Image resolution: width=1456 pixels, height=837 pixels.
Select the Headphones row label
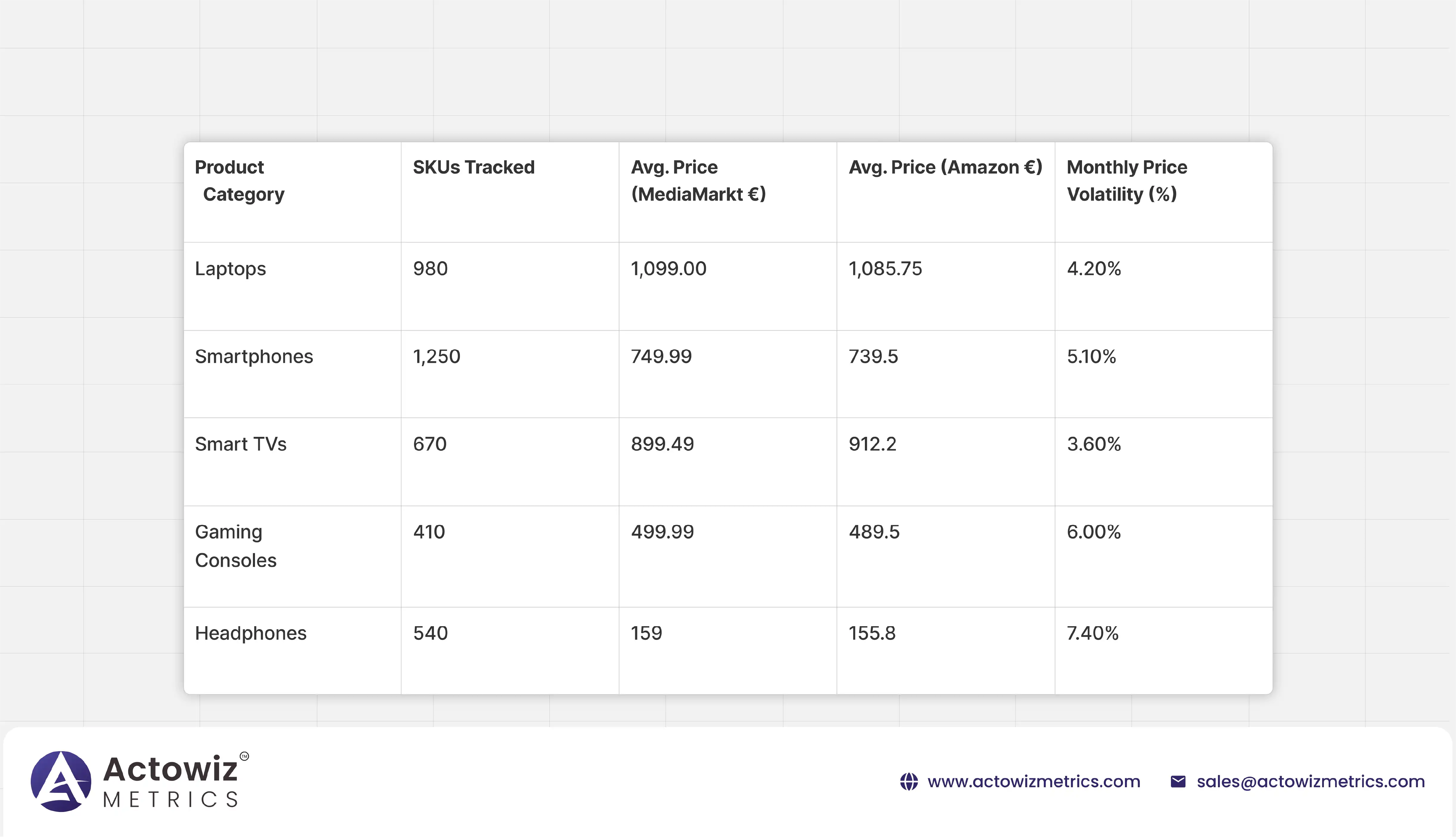[x=251, y=634]
